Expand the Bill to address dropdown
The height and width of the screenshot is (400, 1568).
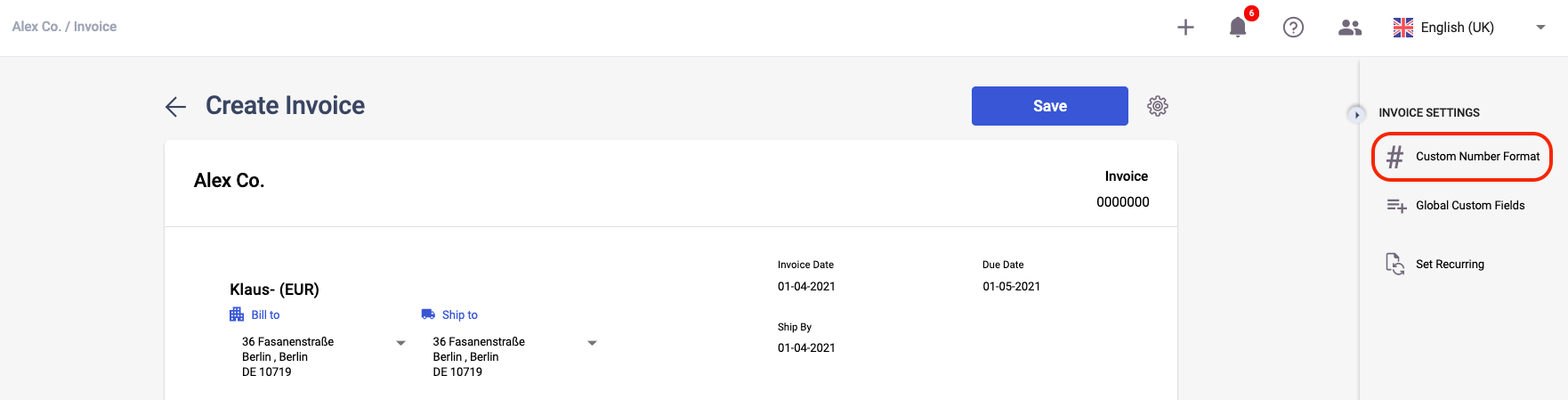(x=400, y=343)
